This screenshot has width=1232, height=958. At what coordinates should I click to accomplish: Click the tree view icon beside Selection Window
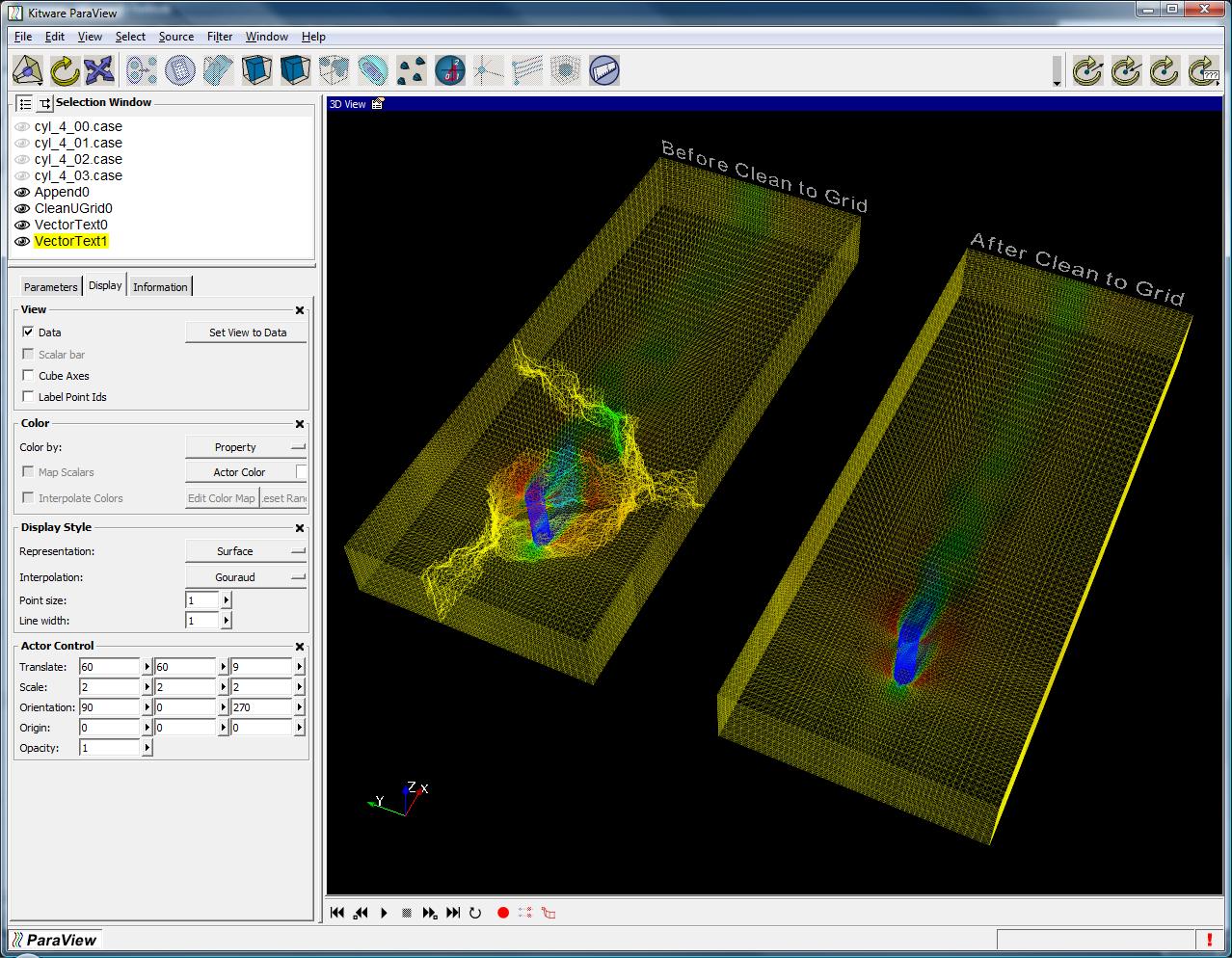44,103
